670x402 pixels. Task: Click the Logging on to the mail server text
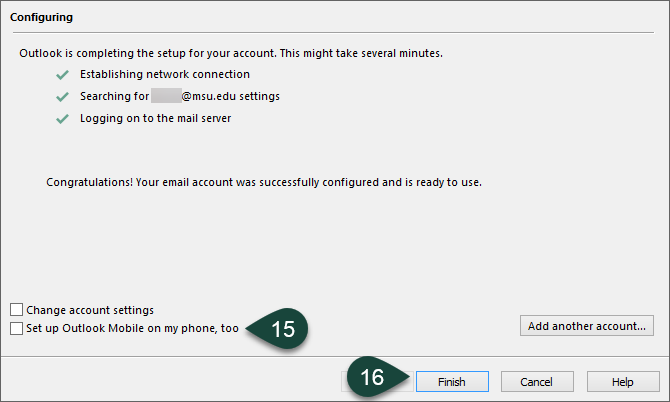coord(157,118)
